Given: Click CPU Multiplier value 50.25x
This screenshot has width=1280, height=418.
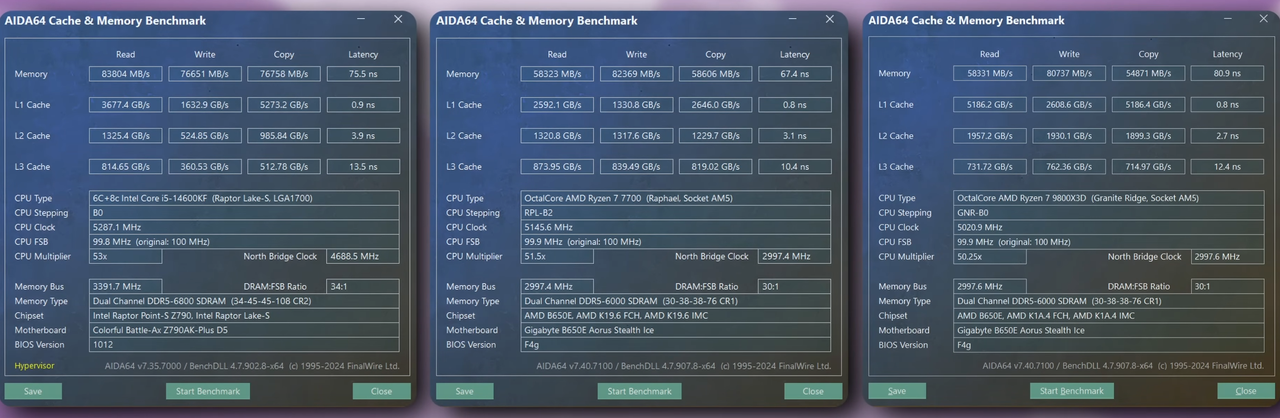Looking at the screenshot, I should (x=989, y=256).
